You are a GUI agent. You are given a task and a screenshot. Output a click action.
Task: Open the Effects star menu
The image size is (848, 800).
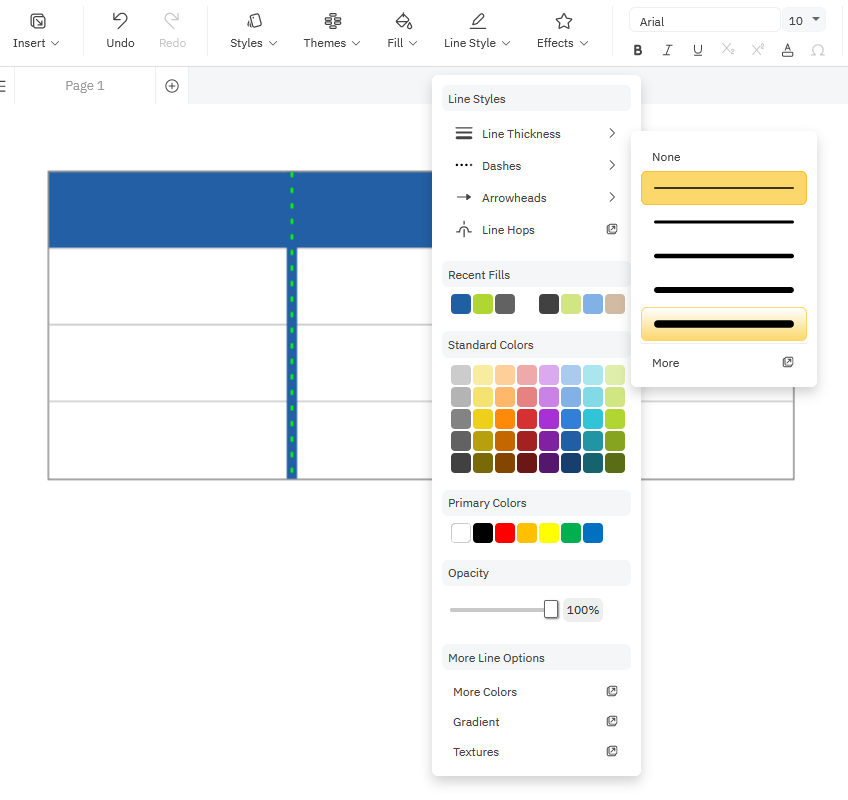point(563,21)
